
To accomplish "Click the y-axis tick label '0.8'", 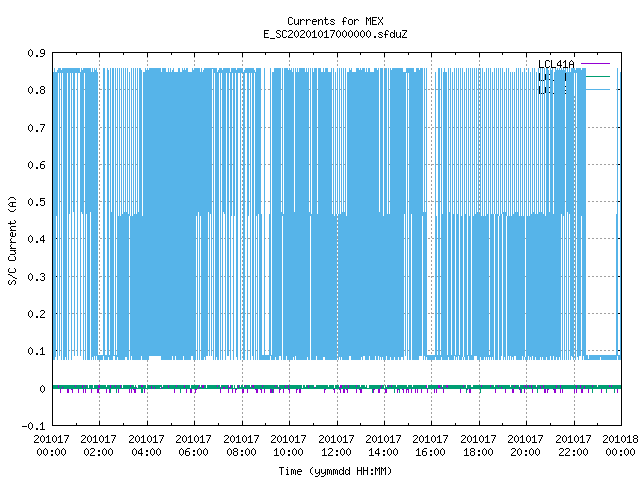I will [x=36, y=90].
